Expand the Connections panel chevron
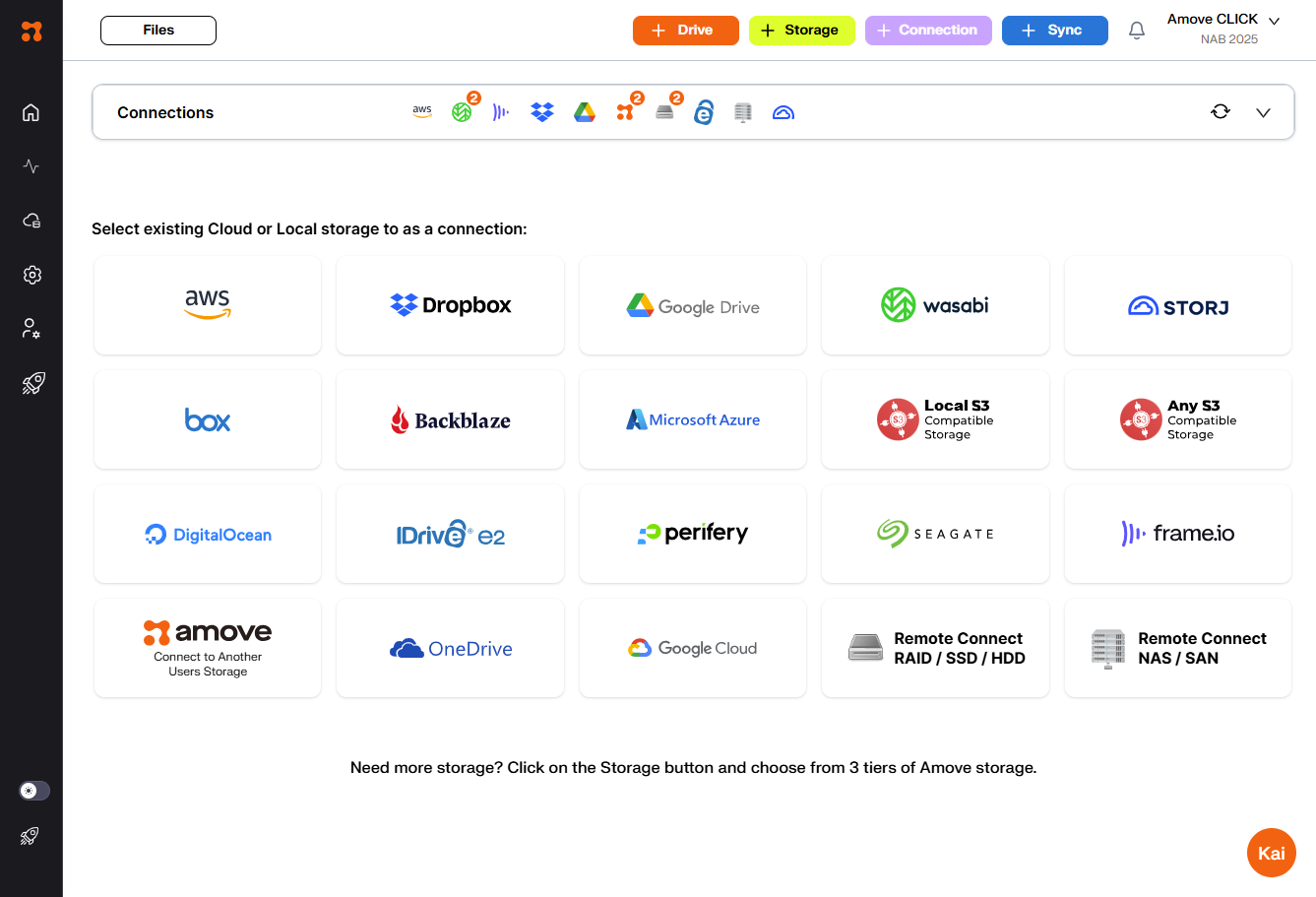This screenshot has height=897, width=1316. pyautogui.click(x=1263, y=112)
